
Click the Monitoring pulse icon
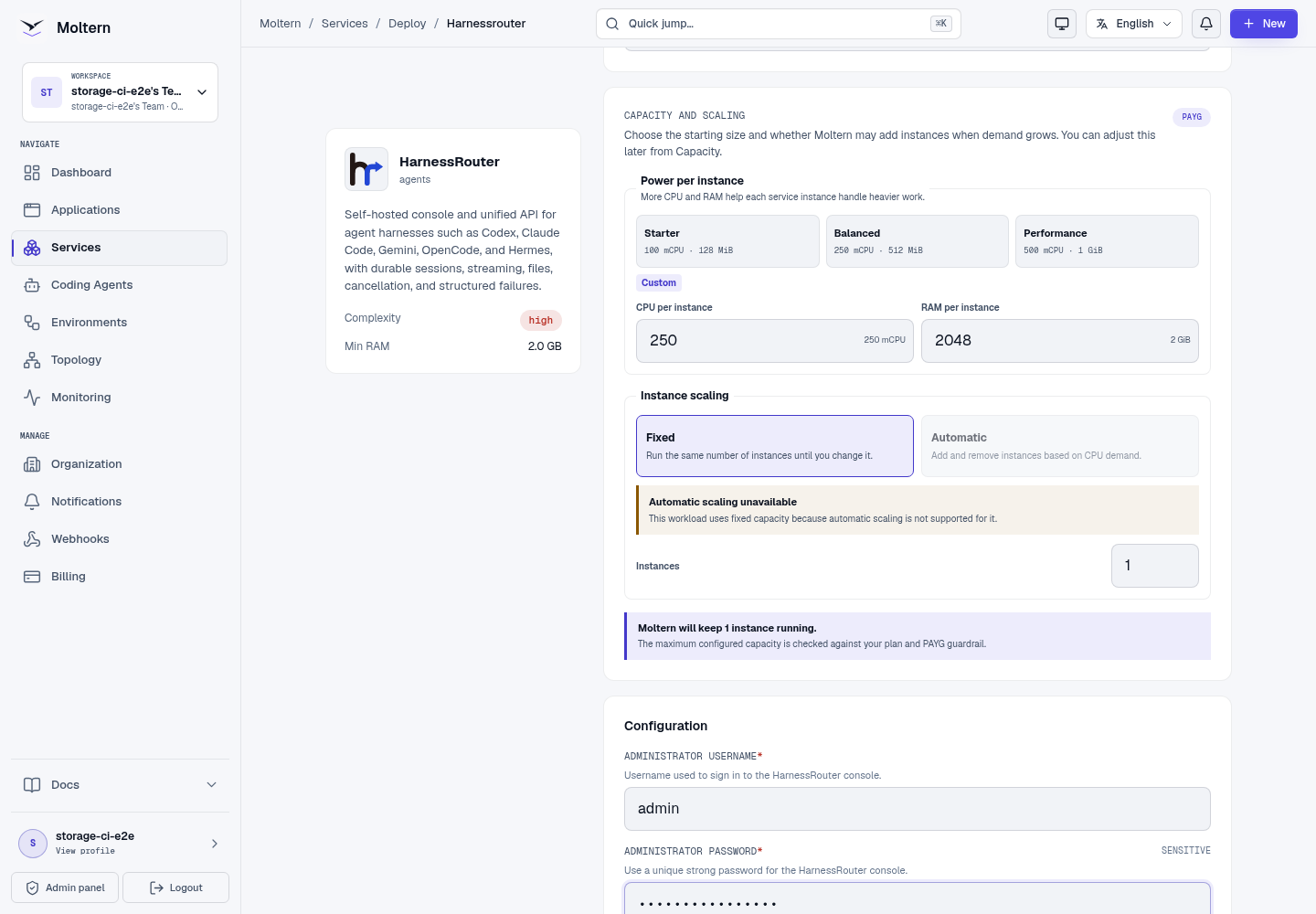(x=32, y=398)
